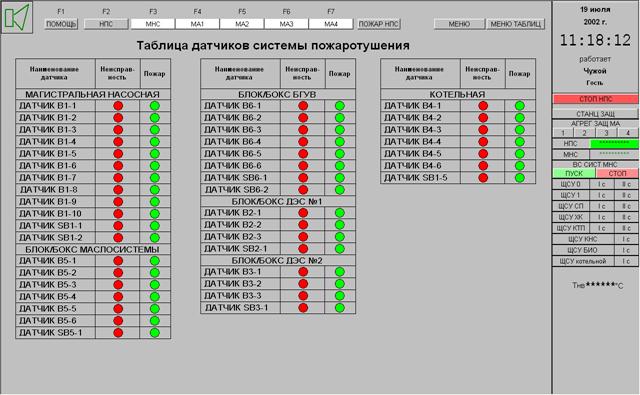Click the ПОЖАР НПС button
Viewport: 640px width, 395px height.
coord(378,24)
